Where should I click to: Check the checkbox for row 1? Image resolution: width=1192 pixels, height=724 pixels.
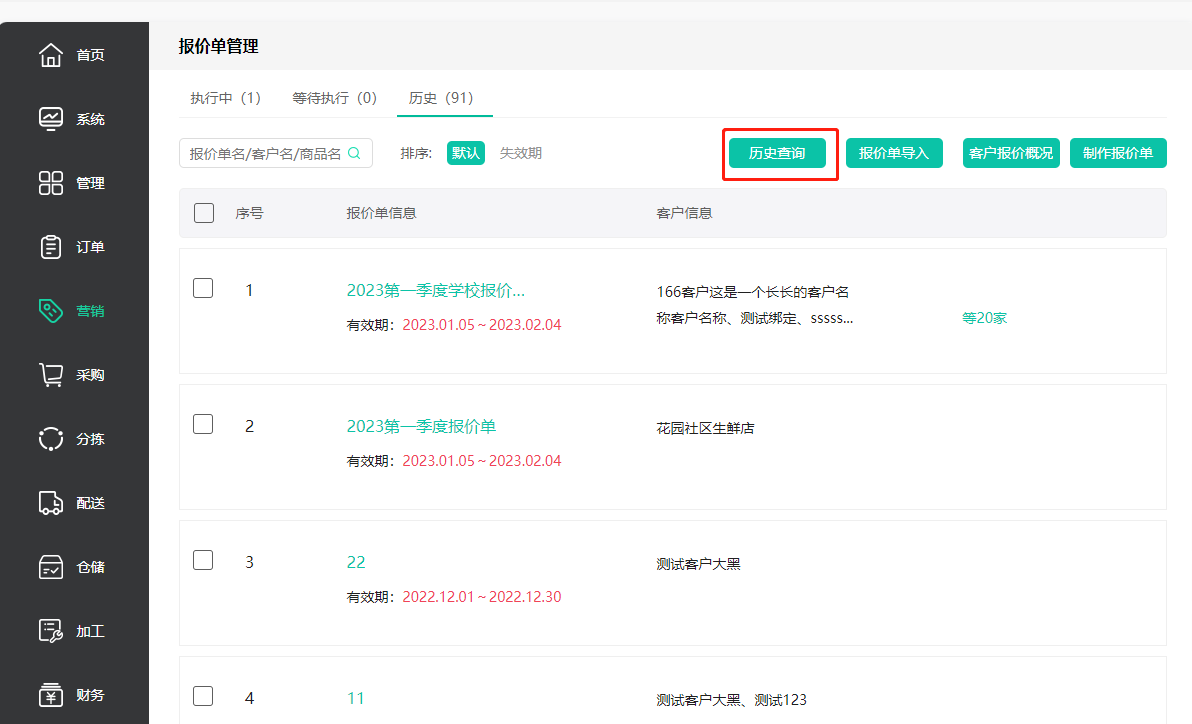(203, 287)
